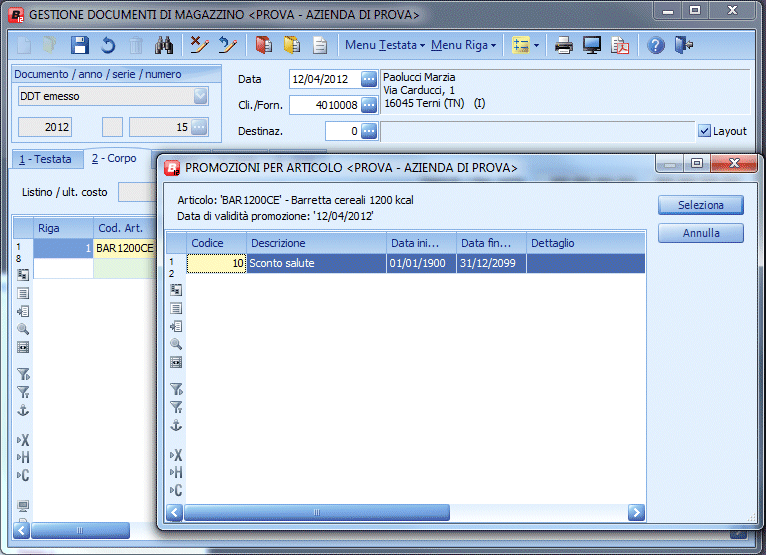Click the plain document page icon
This screenshot has height=555, width=766.
(x=320, y=45)
